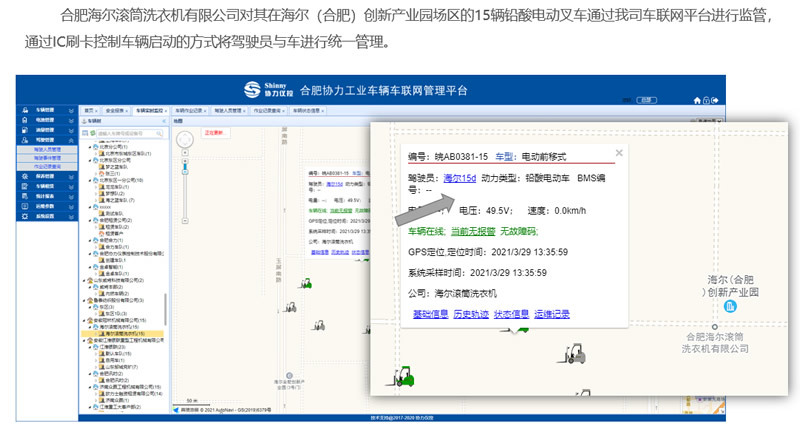Screen dimensions: 800x438
Task: Click the 车辆租赁 sidebar icon
Action: coord(25,186)
